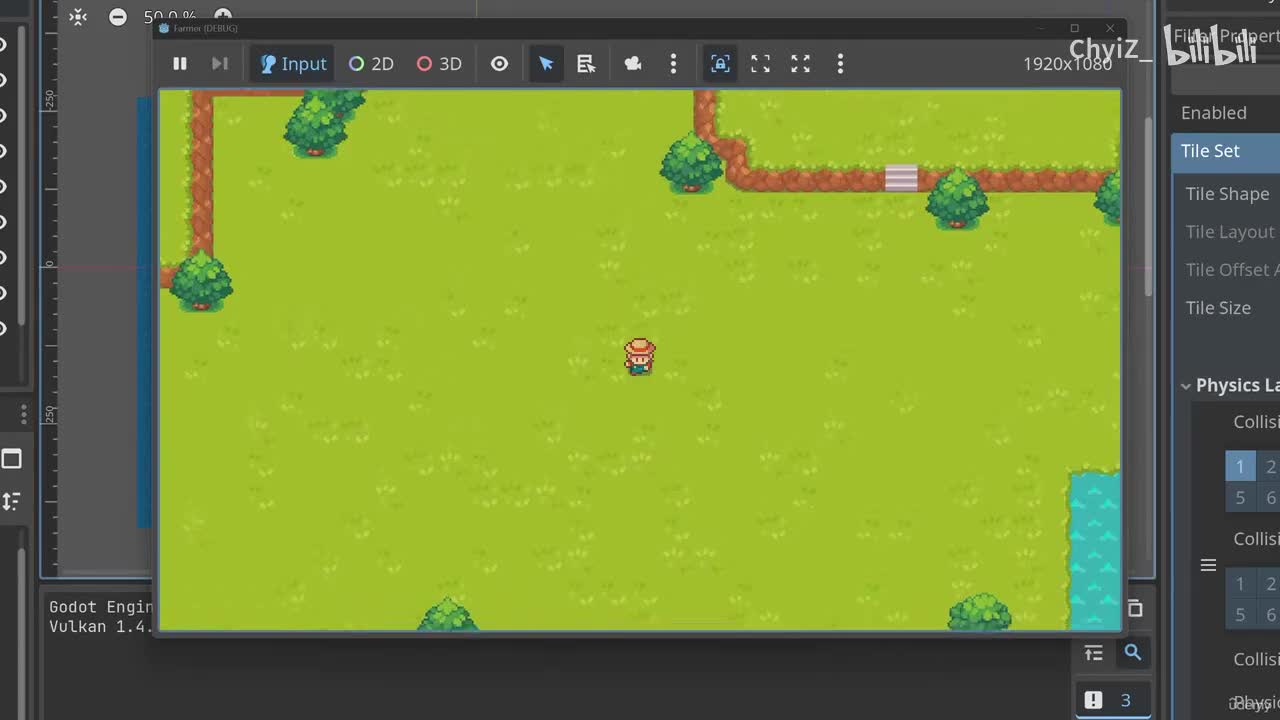Click the sort icon in left dock
1280x720 pixels.
pyautogui.click(x=11, y=501)
